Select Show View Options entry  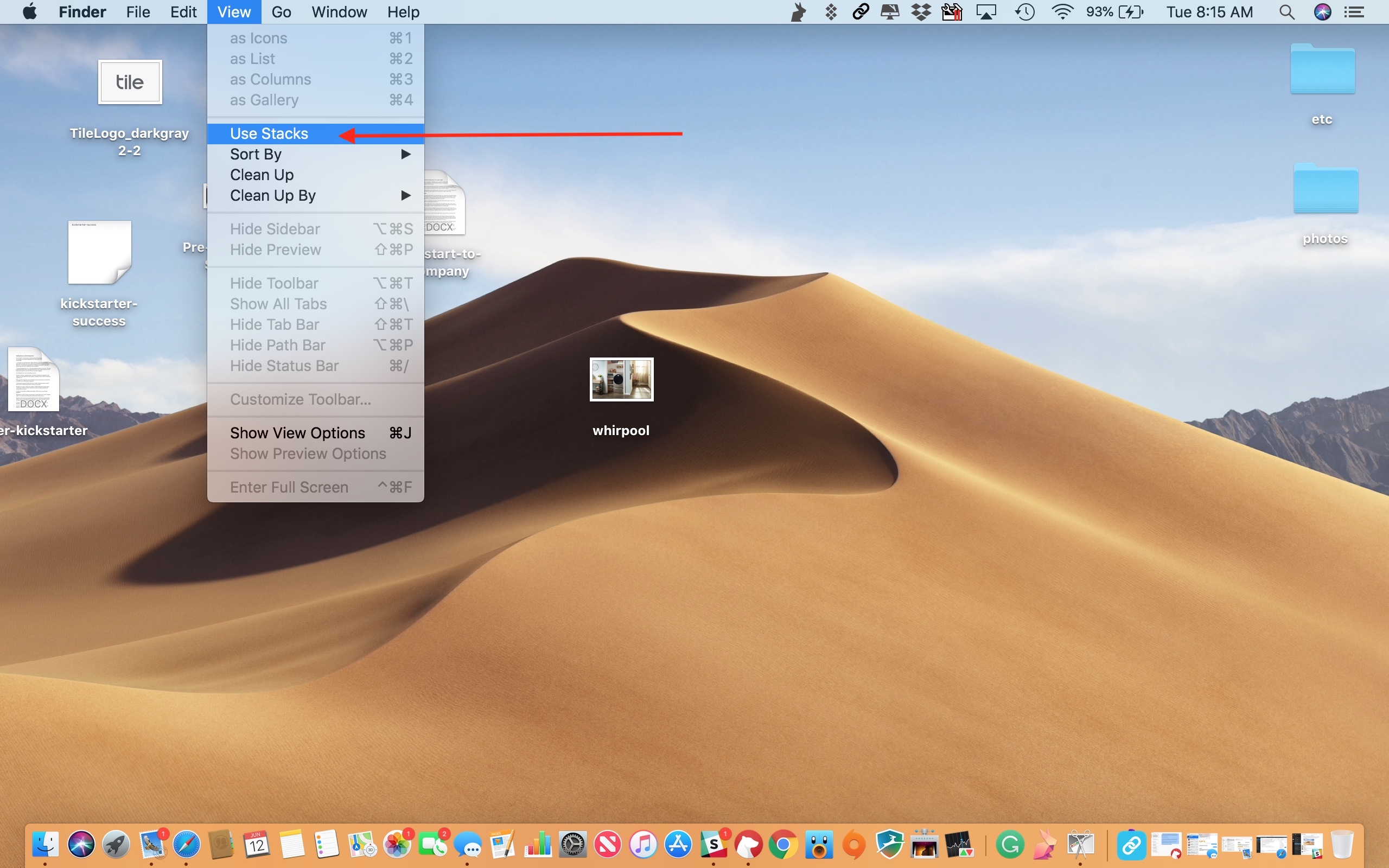pos(297,433)
